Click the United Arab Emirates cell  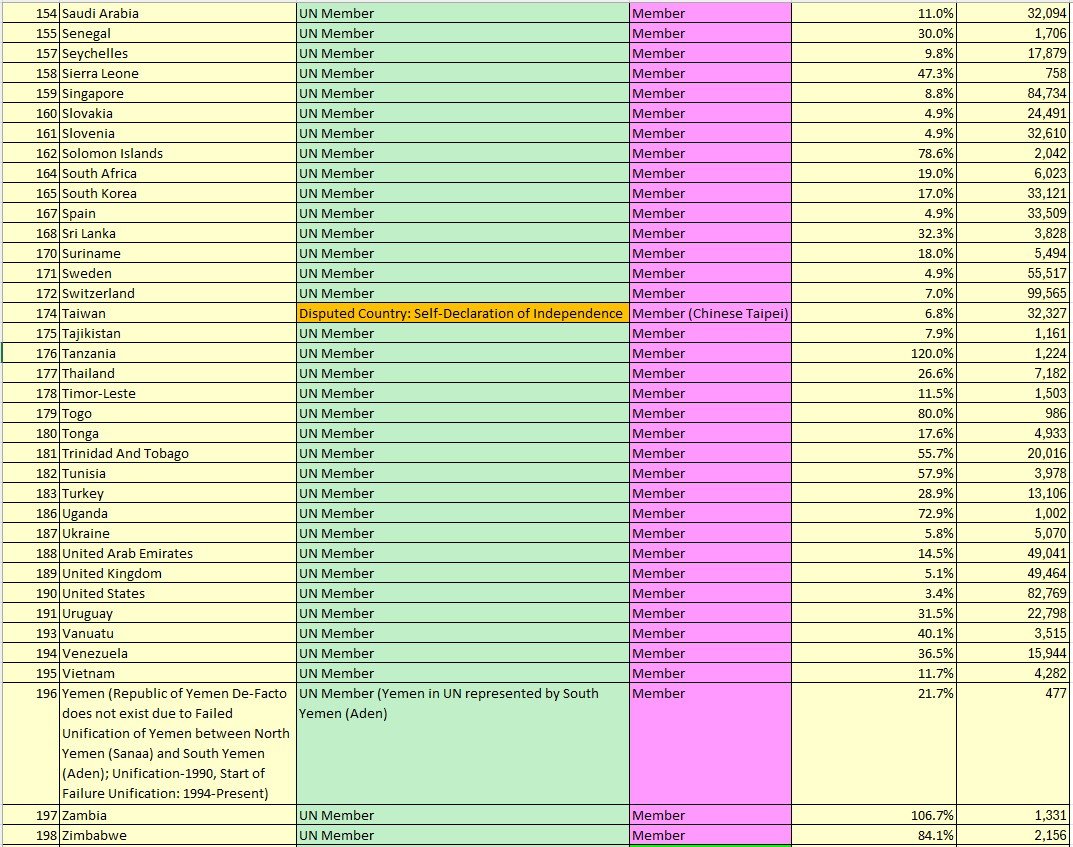(x=178, y=553)
